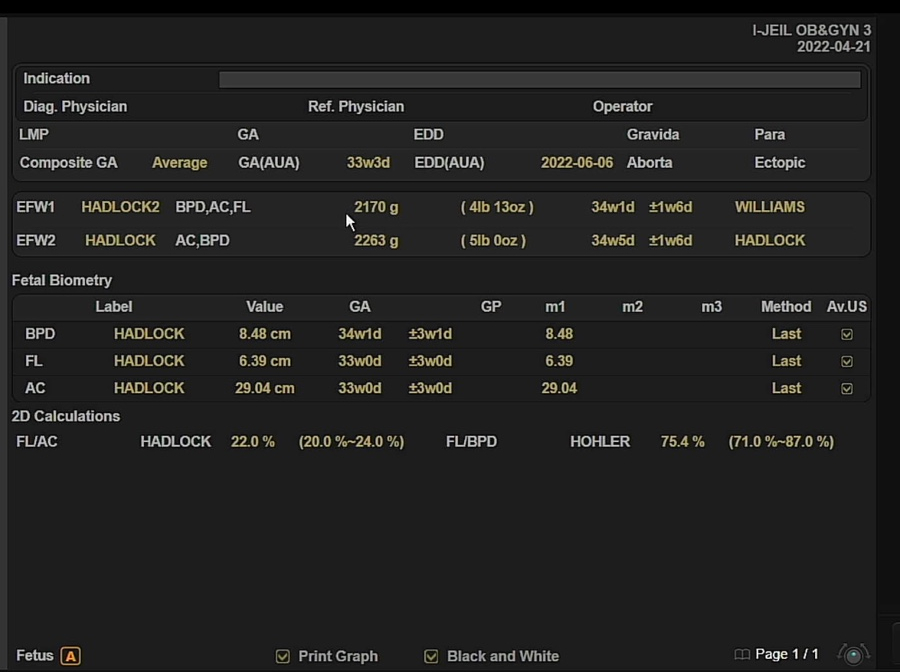The height and width of the screenshot is (672, 900).
Task: Click the BPD value 8.48 cm
Action: (x=265, y=334)
